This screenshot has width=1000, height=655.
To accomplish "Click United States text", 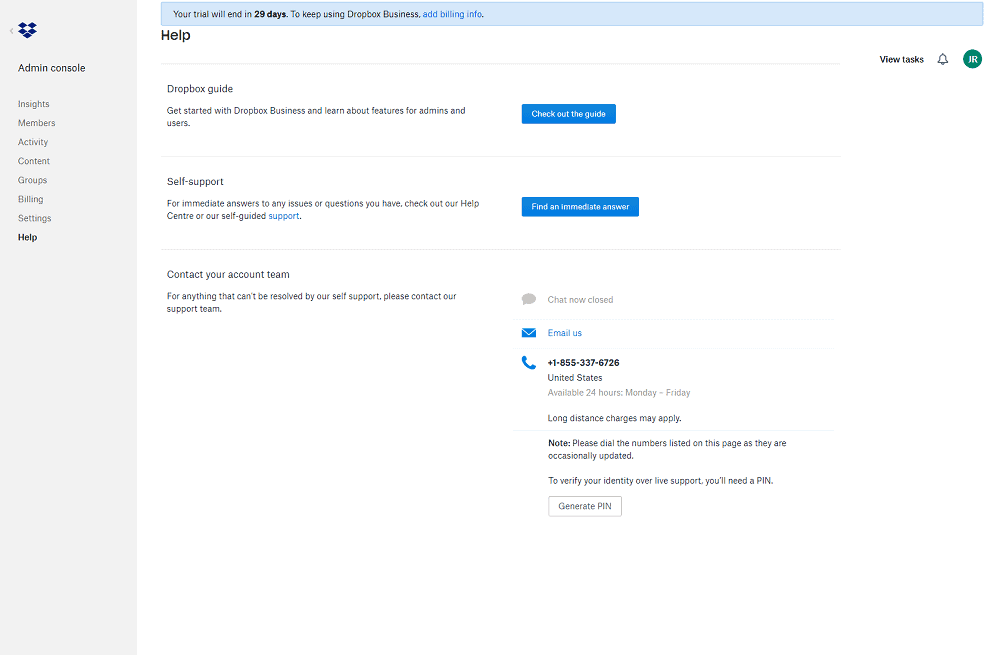I will tap(575, 378).
